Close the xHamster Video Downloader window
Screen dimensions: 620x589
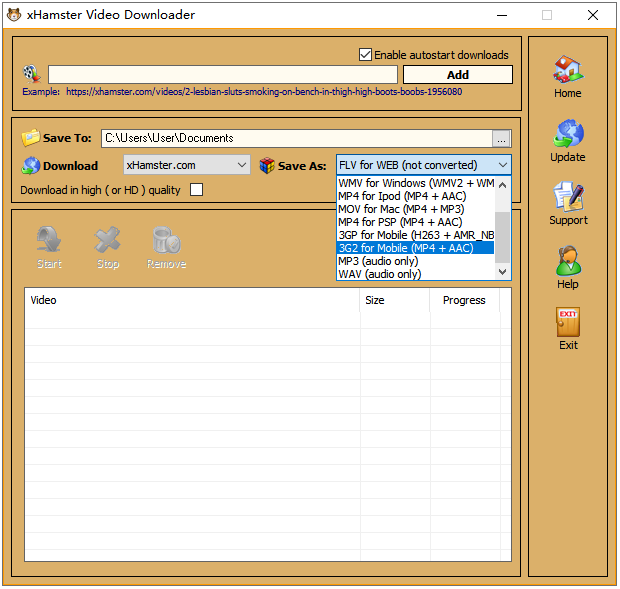(593, 15)
